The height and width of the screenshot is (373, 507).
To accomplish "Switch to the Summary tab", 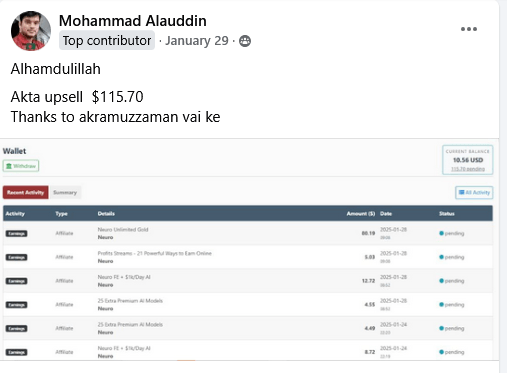I will pyautogui.click(x=65, y=192).
